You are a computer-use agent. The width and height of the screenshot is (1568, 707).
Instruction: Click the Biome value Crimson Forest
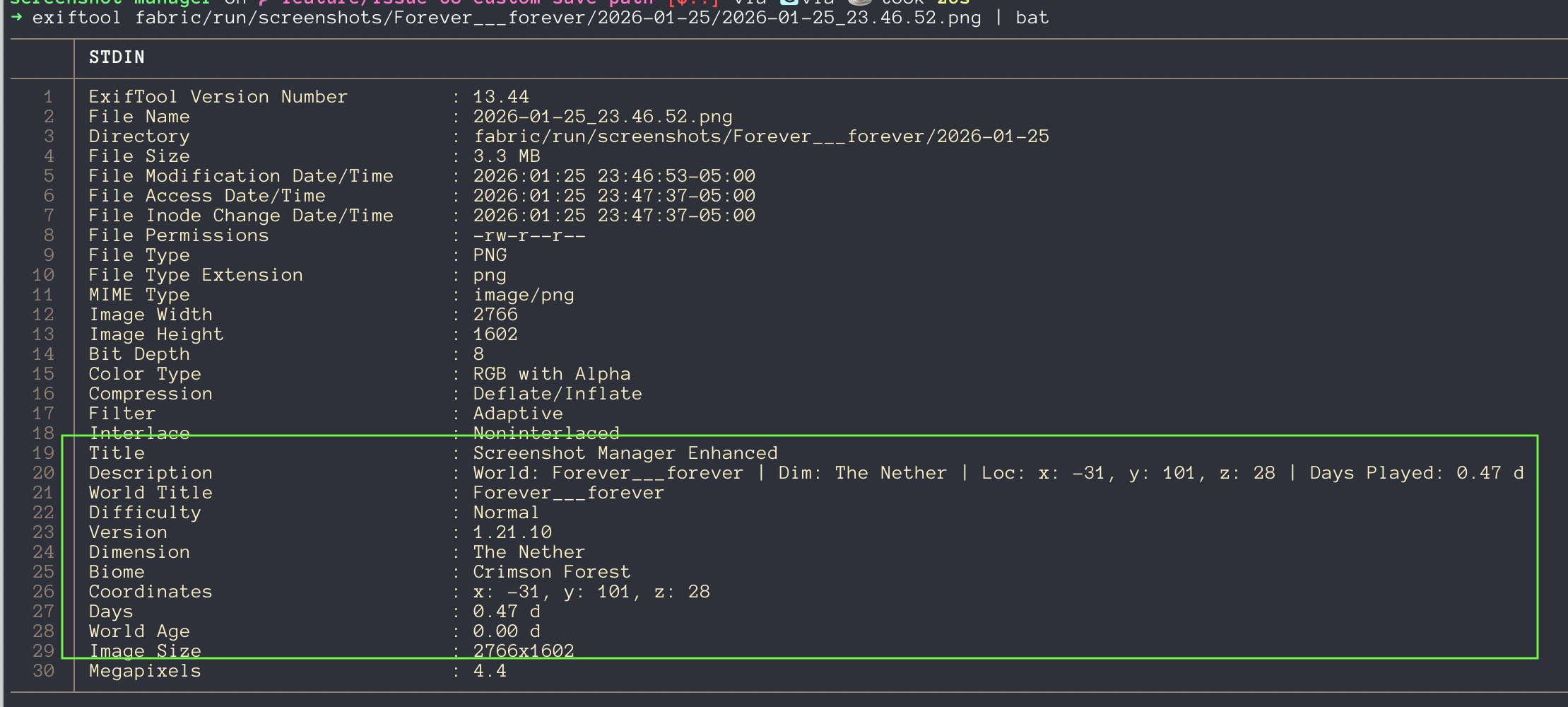(x=552, y=572)
